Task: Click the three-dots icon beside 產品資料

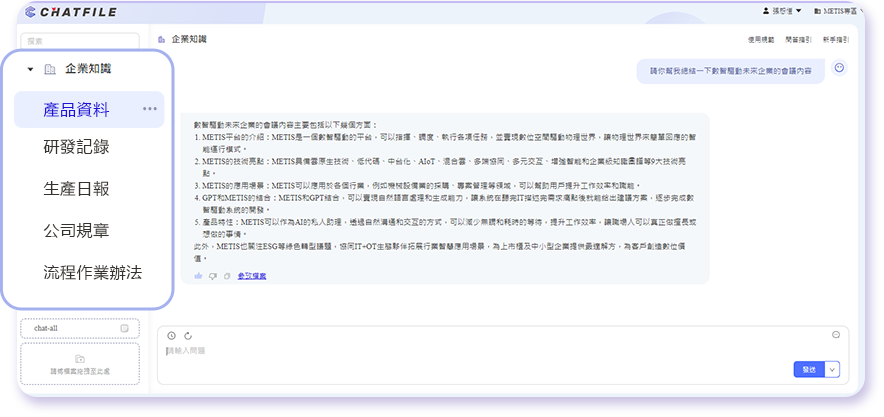Action: [150, 109]
